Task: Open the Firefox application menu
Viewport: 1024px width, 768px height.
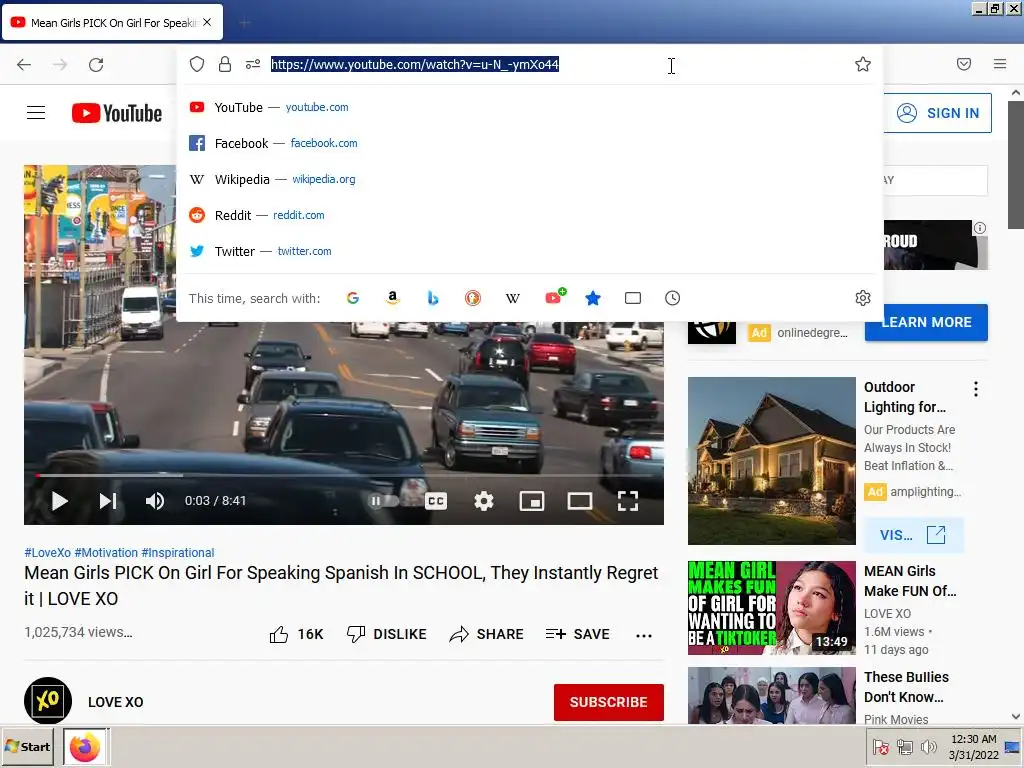Action: 1000,64
